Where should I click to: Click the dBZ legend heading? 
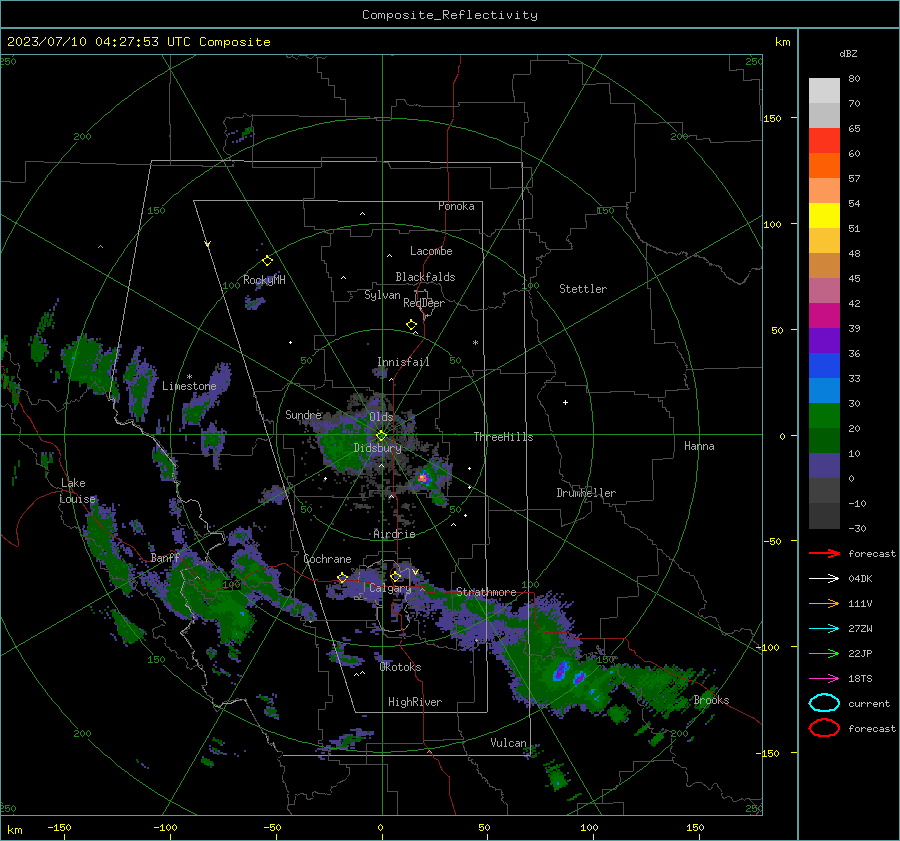tap(848, 53)
